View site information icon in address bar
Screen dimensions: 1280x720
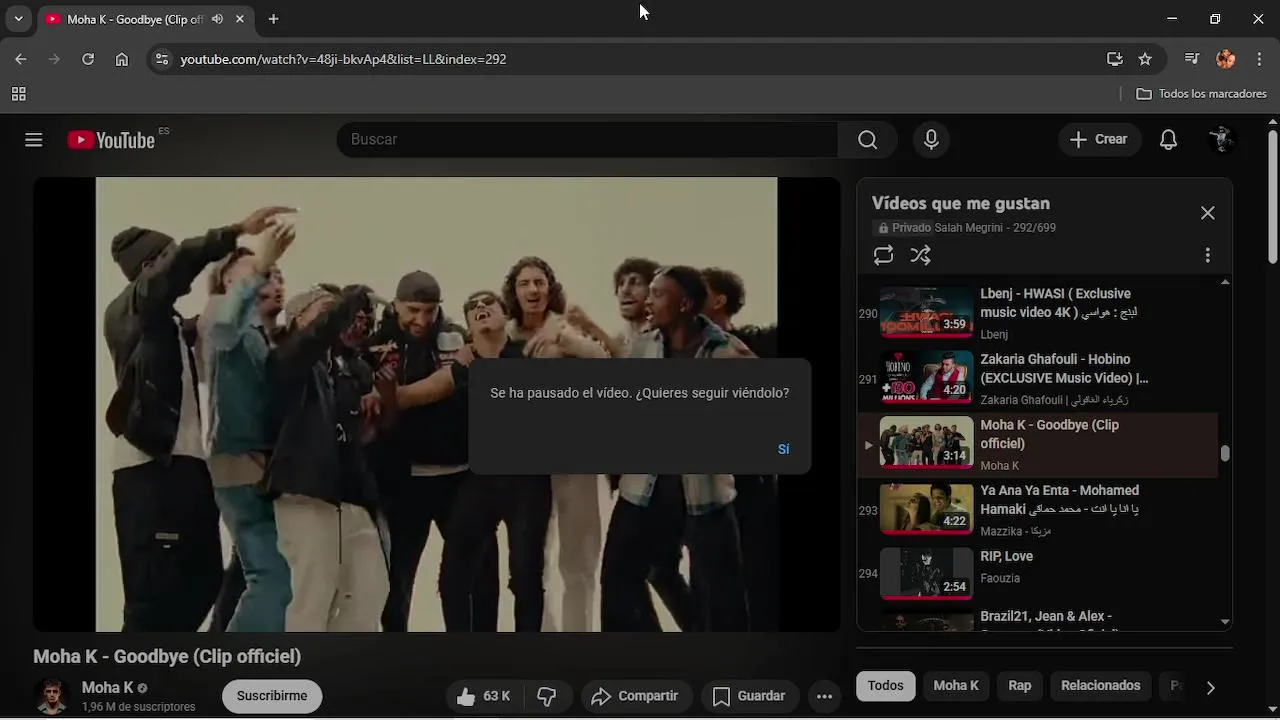(161, 59)
